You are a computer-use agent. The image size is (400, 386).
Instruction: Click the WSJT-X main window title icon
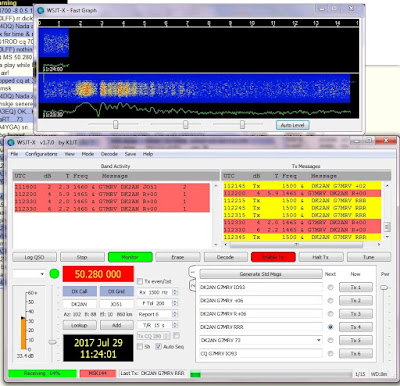click(x=11, y=142)
